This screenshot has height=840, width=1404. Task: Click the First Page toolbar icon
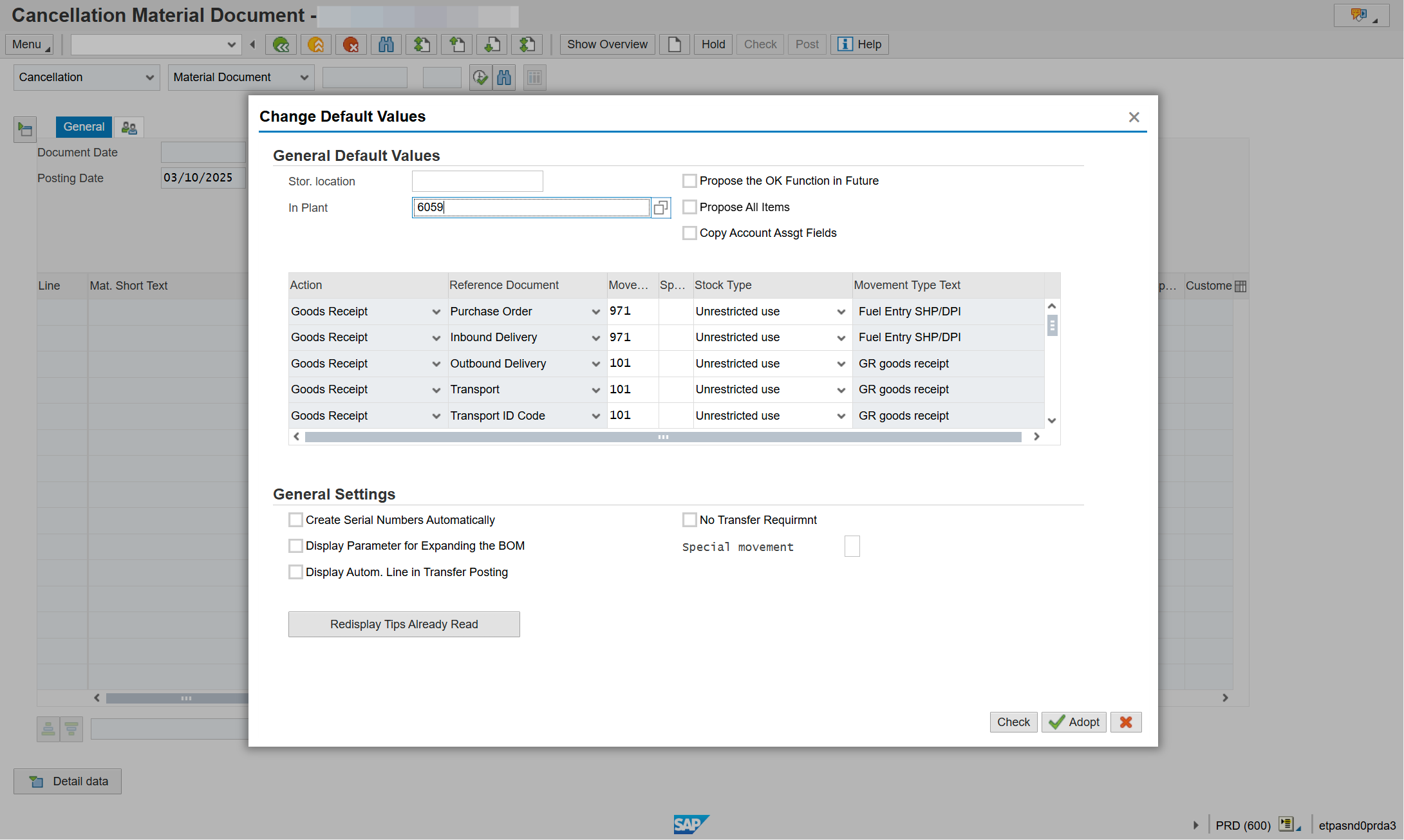point(422,44)
